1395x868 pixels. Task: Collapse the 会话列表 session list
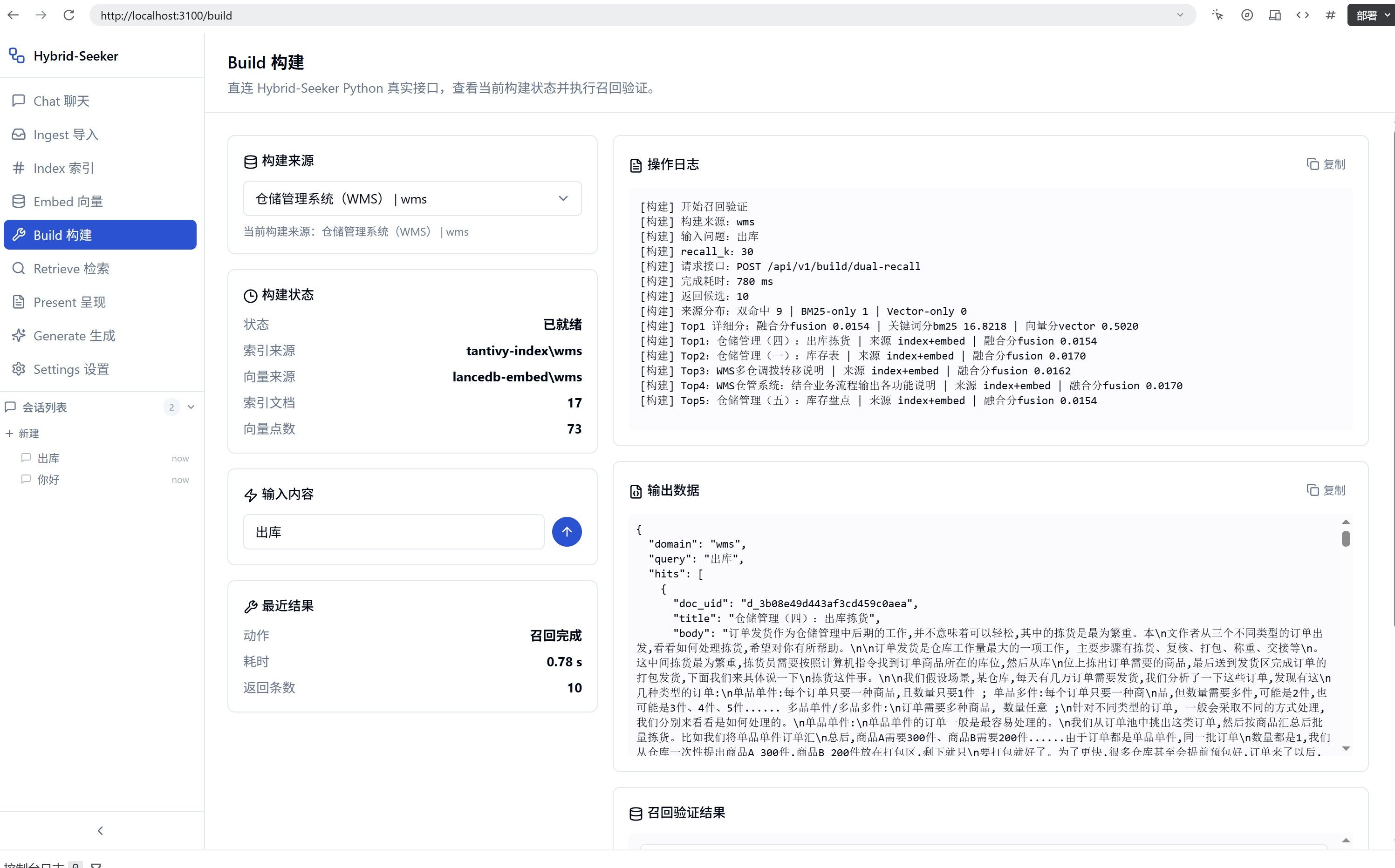pos(191,407)
